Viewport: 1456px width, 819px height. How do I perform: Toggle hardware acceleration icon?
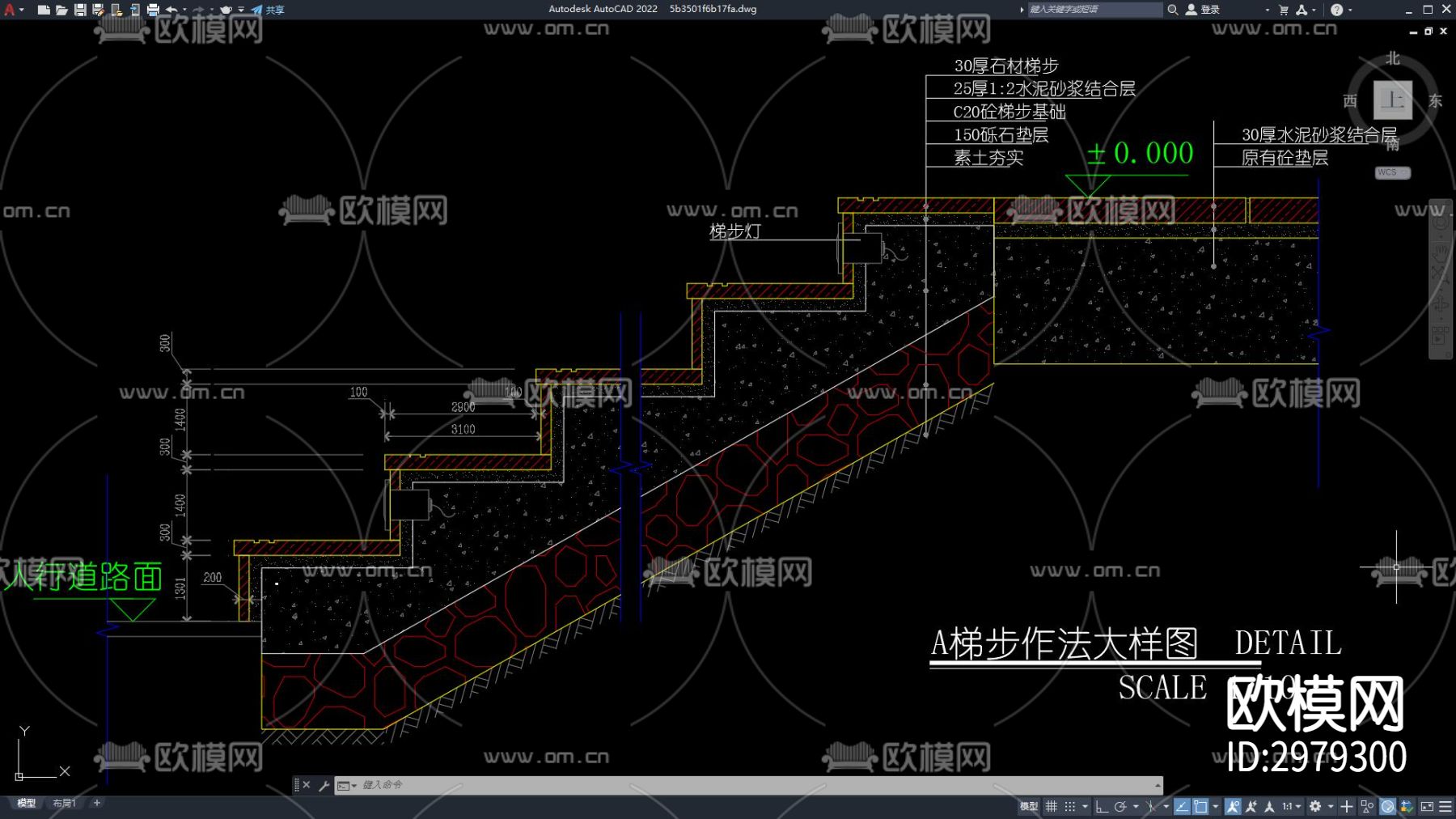(1387, 806)
